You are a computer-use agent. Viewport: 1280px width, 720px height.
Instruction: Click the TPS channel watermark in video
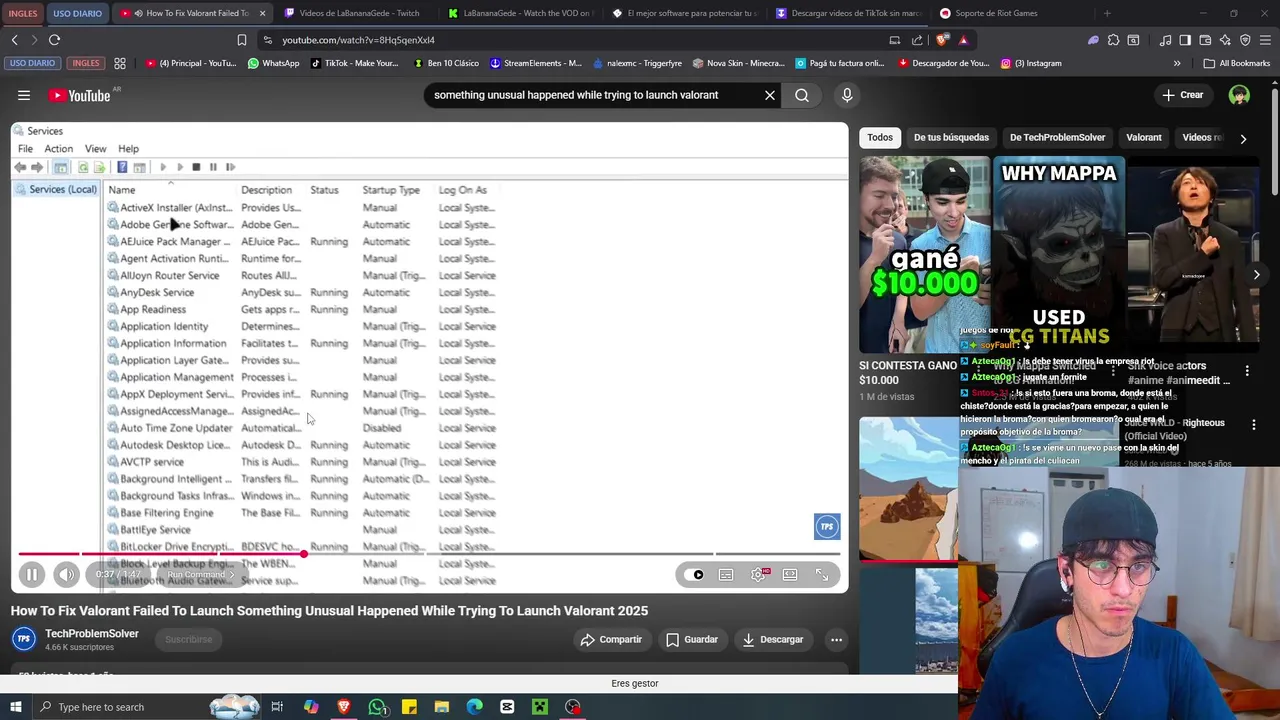[827, 527]
